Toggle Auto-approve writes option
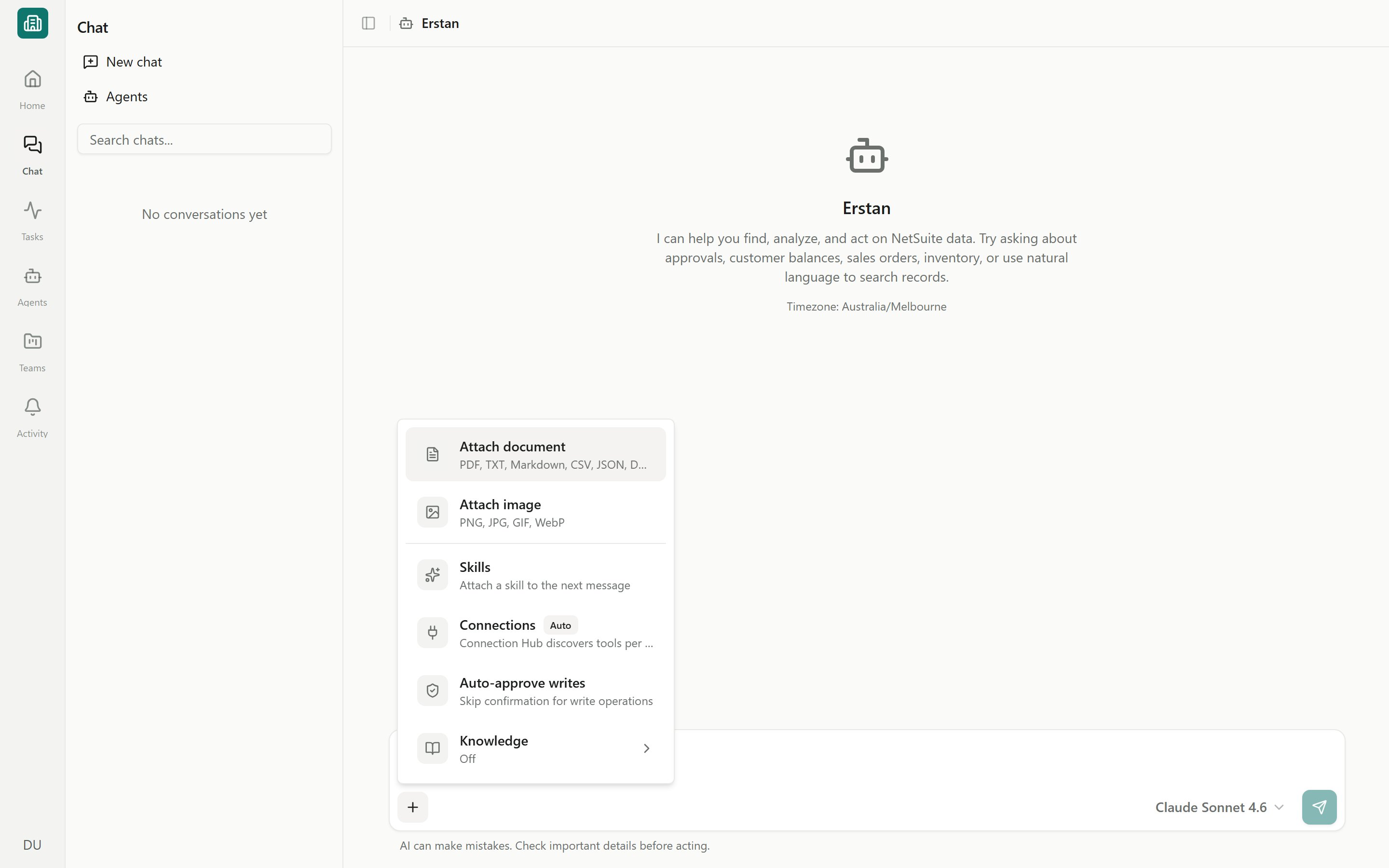 point(535,691)
